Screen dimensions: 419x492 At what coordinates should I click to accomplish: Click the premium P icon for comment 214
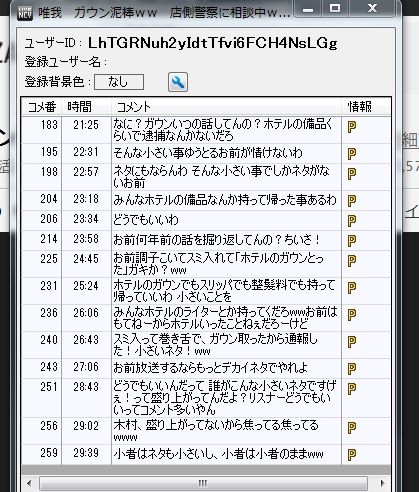[x=352, y=240]
